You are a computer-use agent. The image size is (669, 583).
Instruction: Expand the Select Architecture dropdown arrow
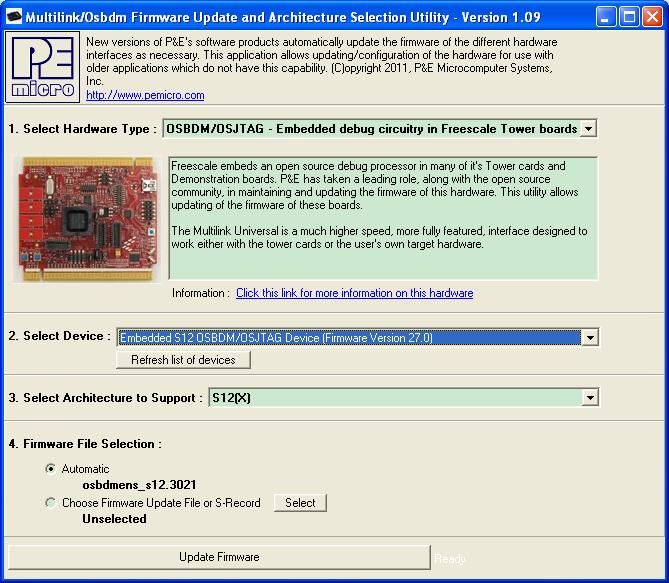tap(590, 398)
